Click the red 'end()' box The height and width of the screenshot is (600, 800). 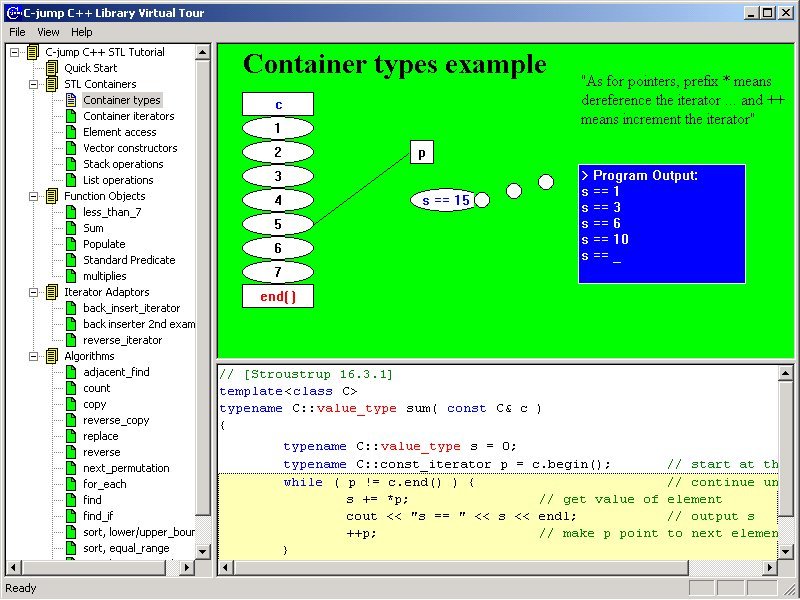(x=278, y=296)
